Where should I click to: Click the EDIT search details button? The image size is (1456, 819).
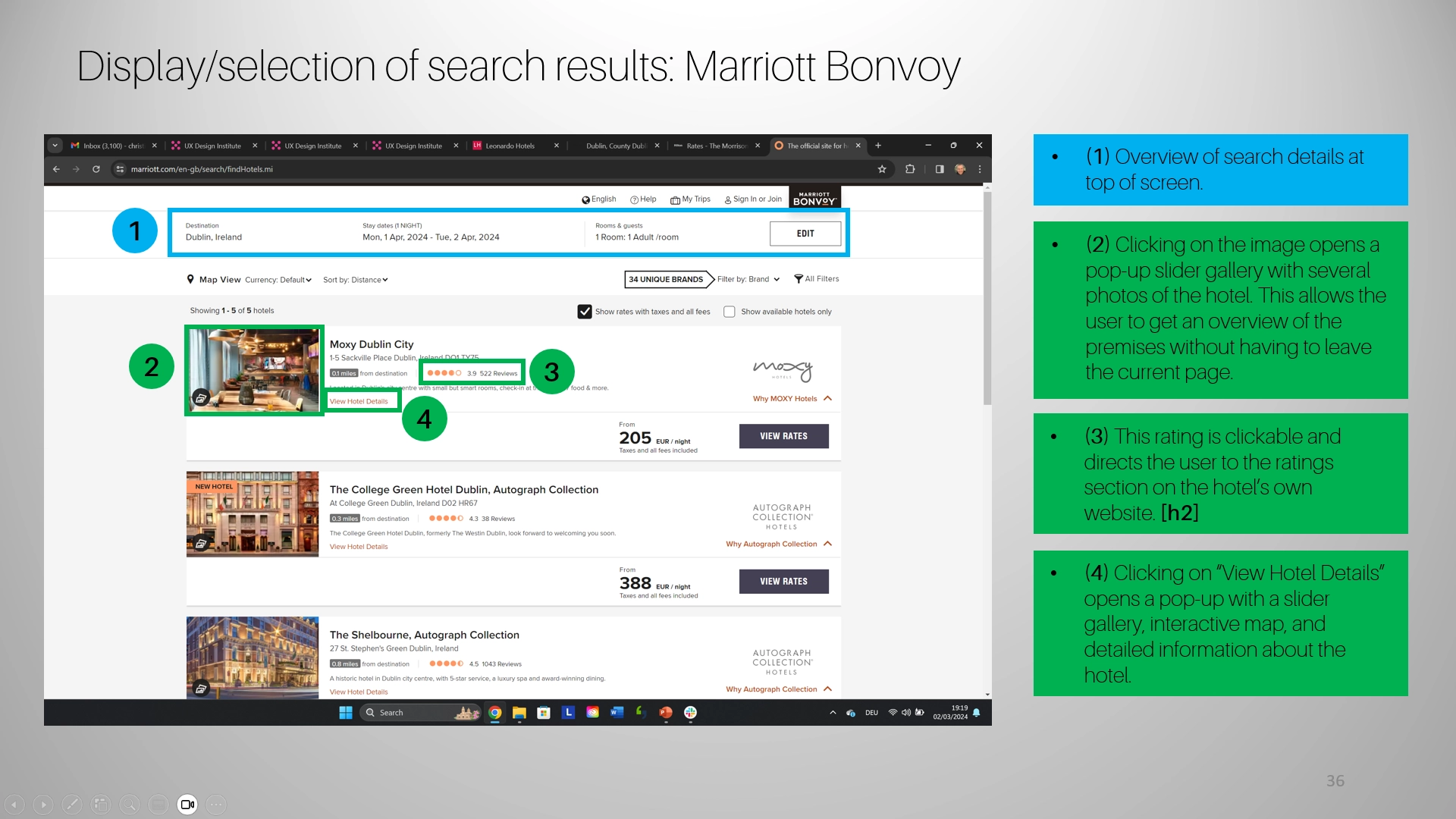coord(805,234)
